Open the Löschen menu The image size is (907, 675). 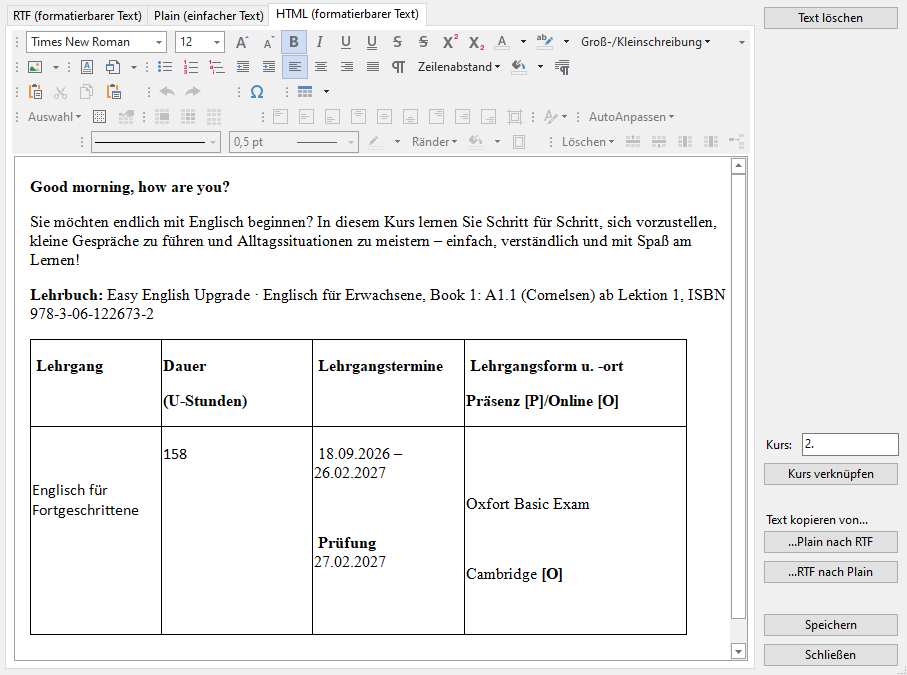(588, 142)
